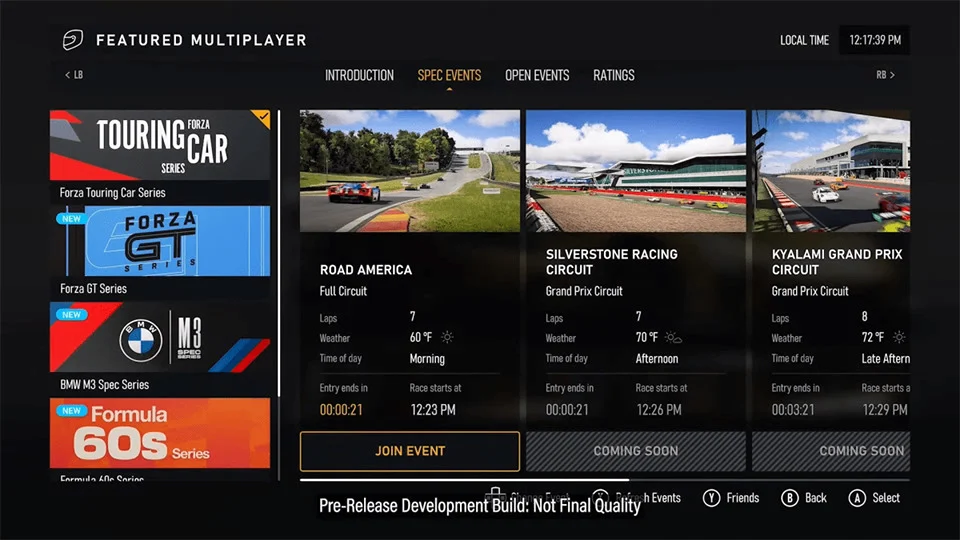Click the SILVERSTONE RACING CIRCUIT title
Viewport: 960px width, 540px height.
tap(611, 262)
